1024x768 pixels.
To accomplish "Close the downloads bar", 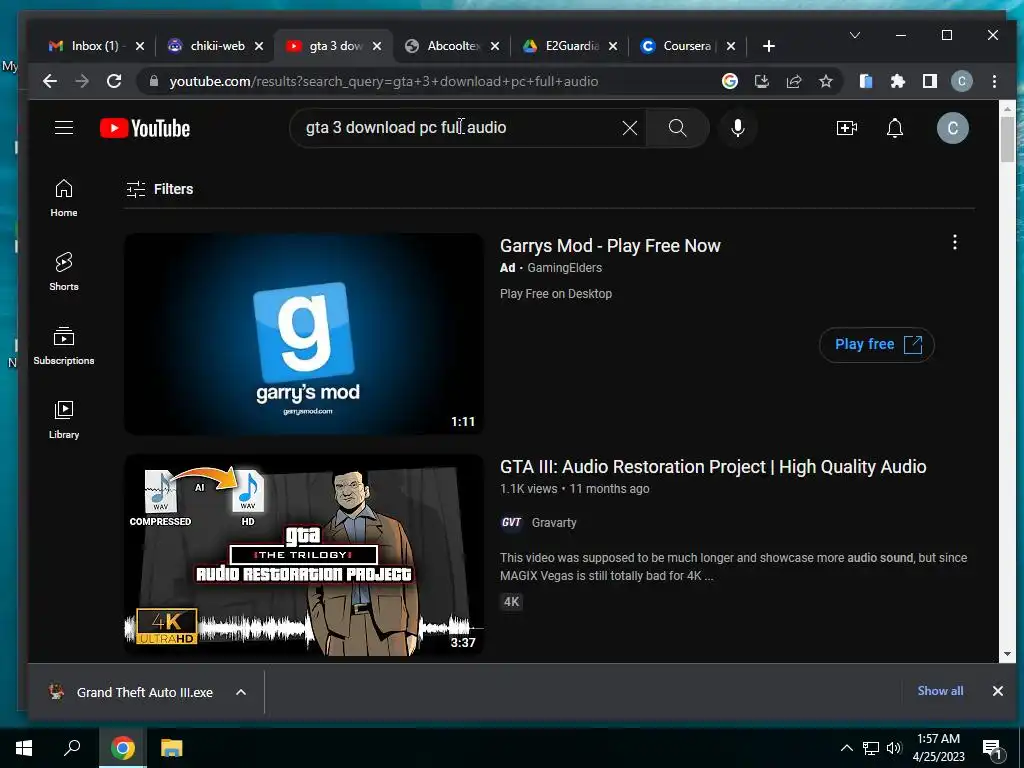I will pyautogui.click(x=998, y=691).
